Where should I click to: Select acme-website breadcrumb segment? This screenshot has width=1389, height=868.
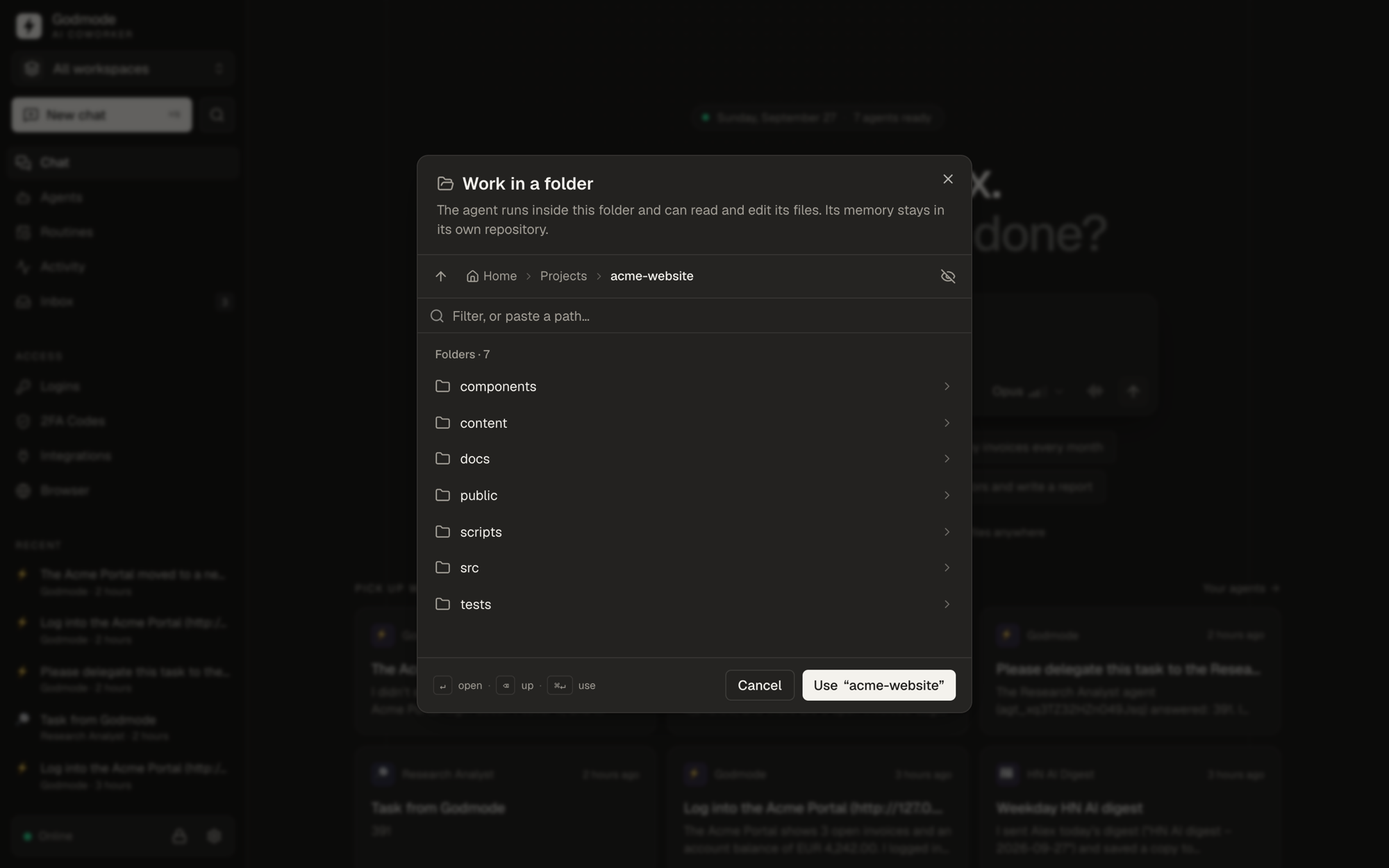pos(651,276)
